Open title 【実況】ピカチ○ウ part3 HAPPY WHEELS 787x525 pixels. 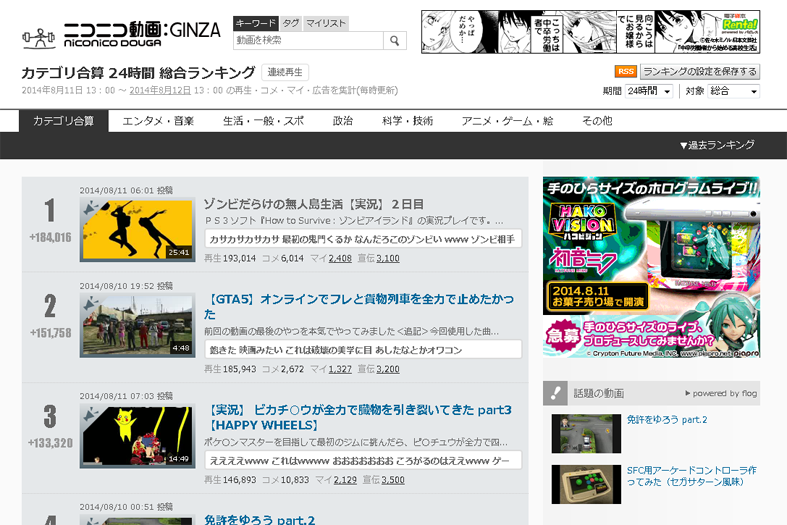click(x=358, y=418)
